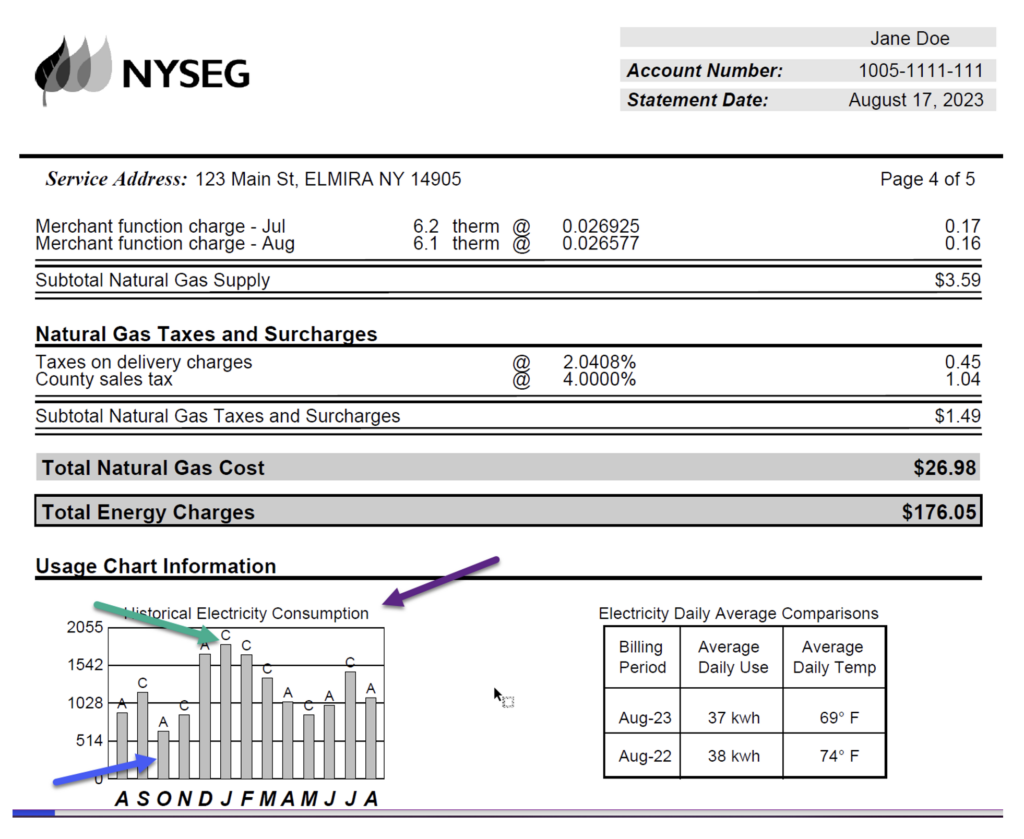Click the Account Number label

click(x=704, y=71)
